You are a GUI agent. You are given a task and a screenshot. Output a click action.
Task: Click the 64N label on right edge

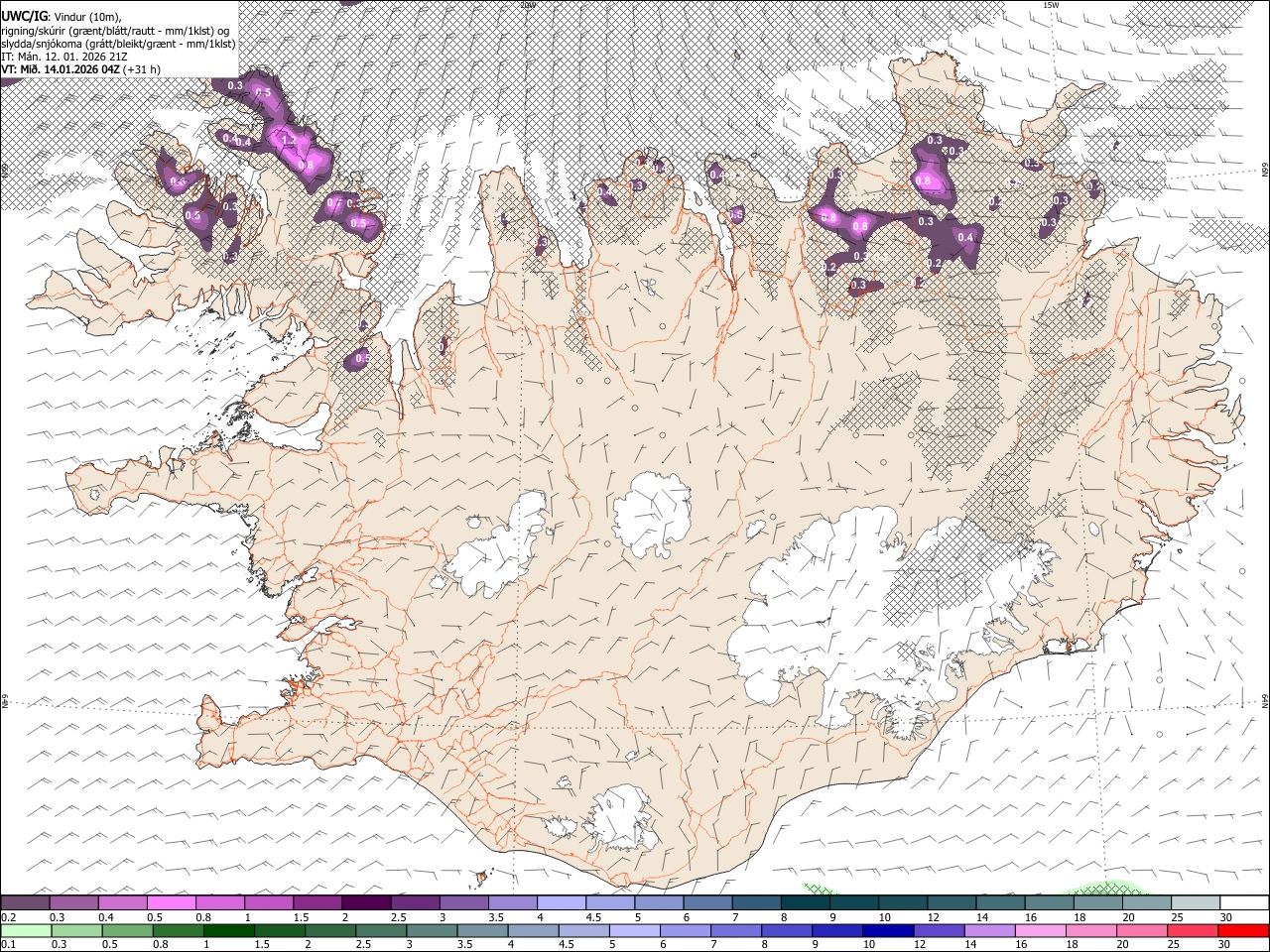(1265, 699)
